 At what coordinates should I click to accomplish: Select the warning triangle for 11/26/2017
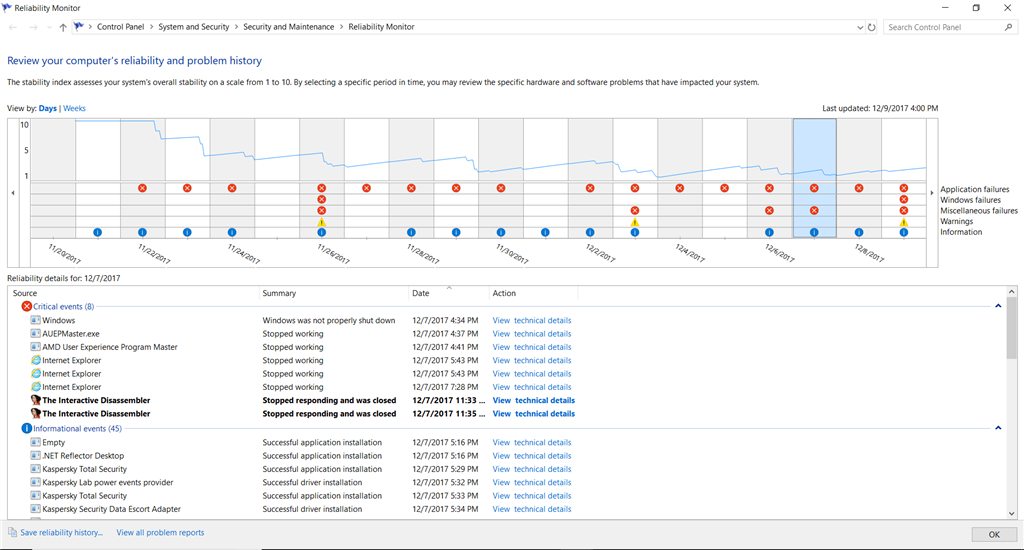[321, 222]
